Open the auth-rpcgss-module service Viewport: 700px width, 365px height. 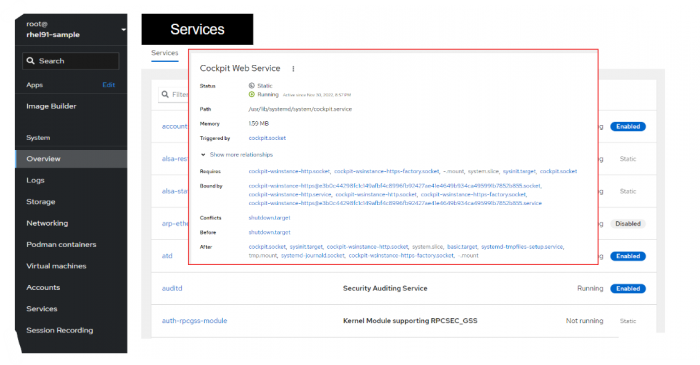point(194,320)
